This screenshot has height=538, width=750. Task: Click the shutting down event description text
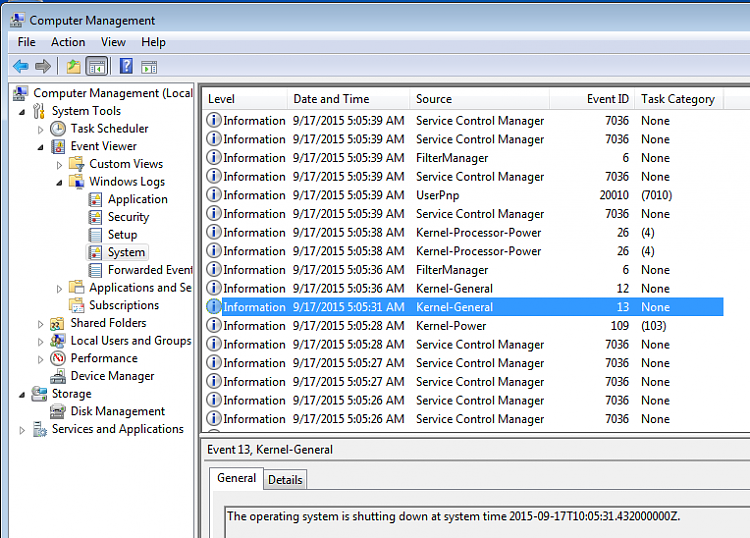tap(453, 516)
